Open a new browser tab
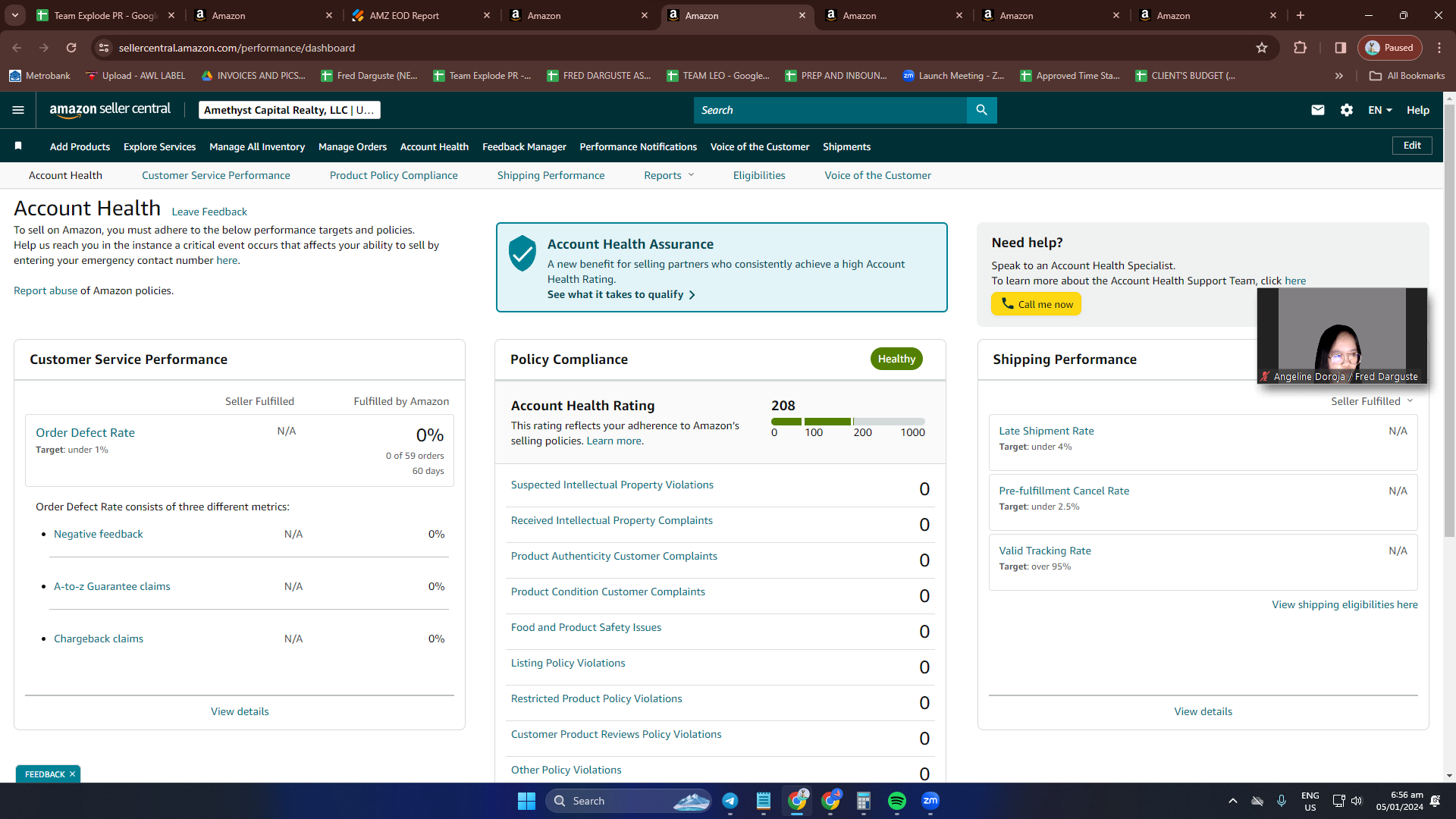Image resolution: width=1456 pixels, height=819 pixels. [x=1301, y=15]
